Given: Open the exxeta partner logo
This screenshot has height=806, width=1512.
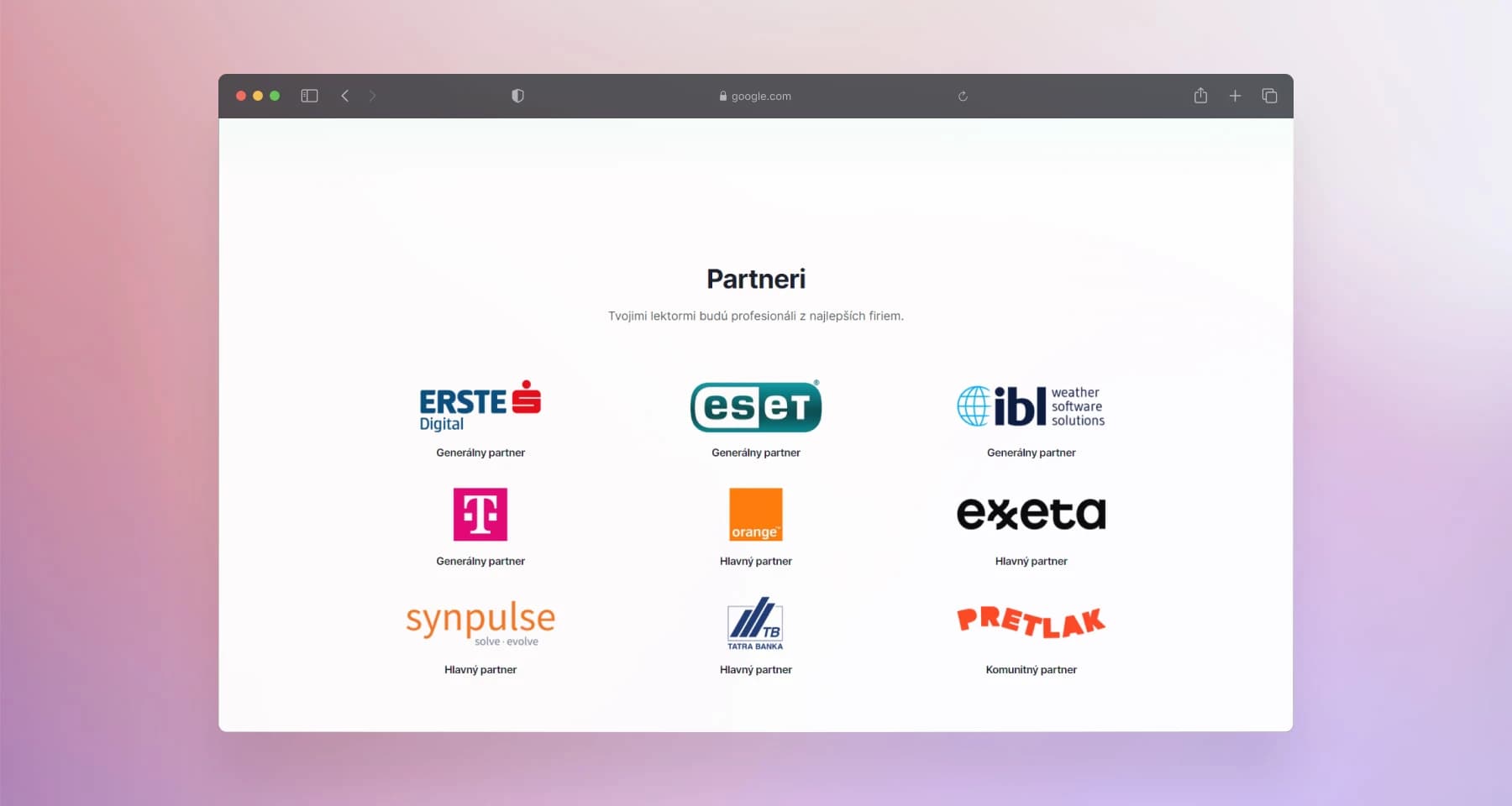Looking at the screenshot, I should 1031,514.
